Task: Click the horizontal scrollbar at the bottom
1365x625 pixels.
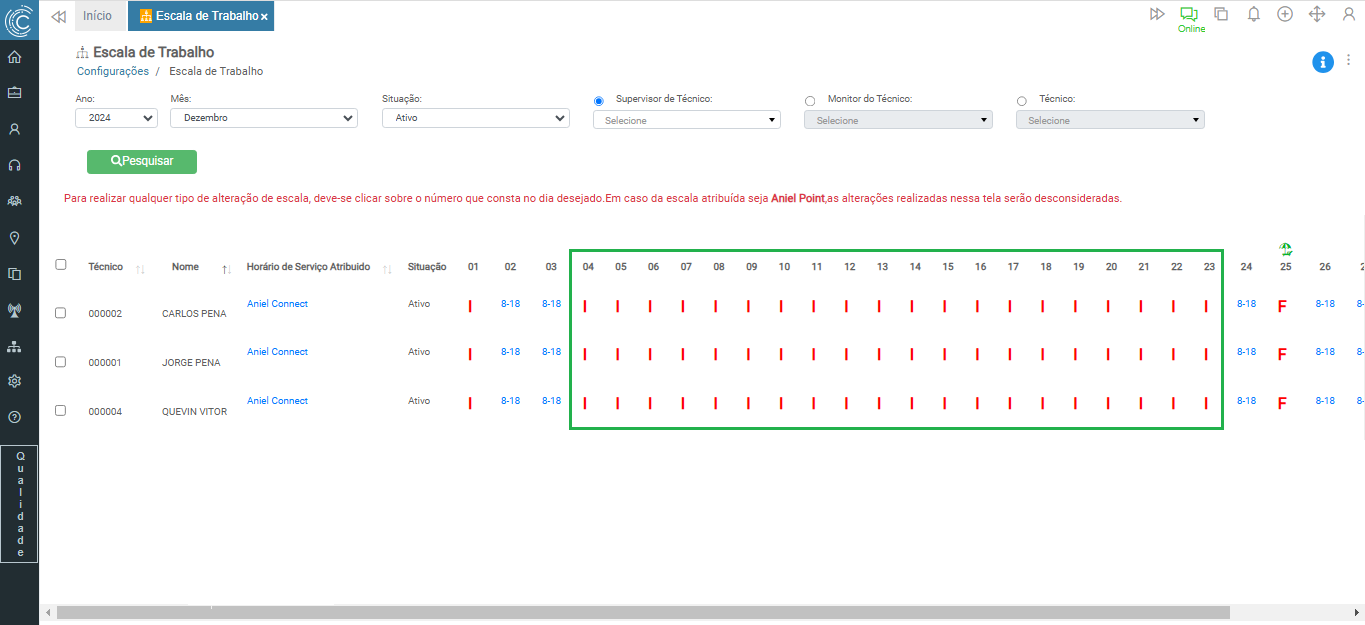Action: [x=642, y=612]
